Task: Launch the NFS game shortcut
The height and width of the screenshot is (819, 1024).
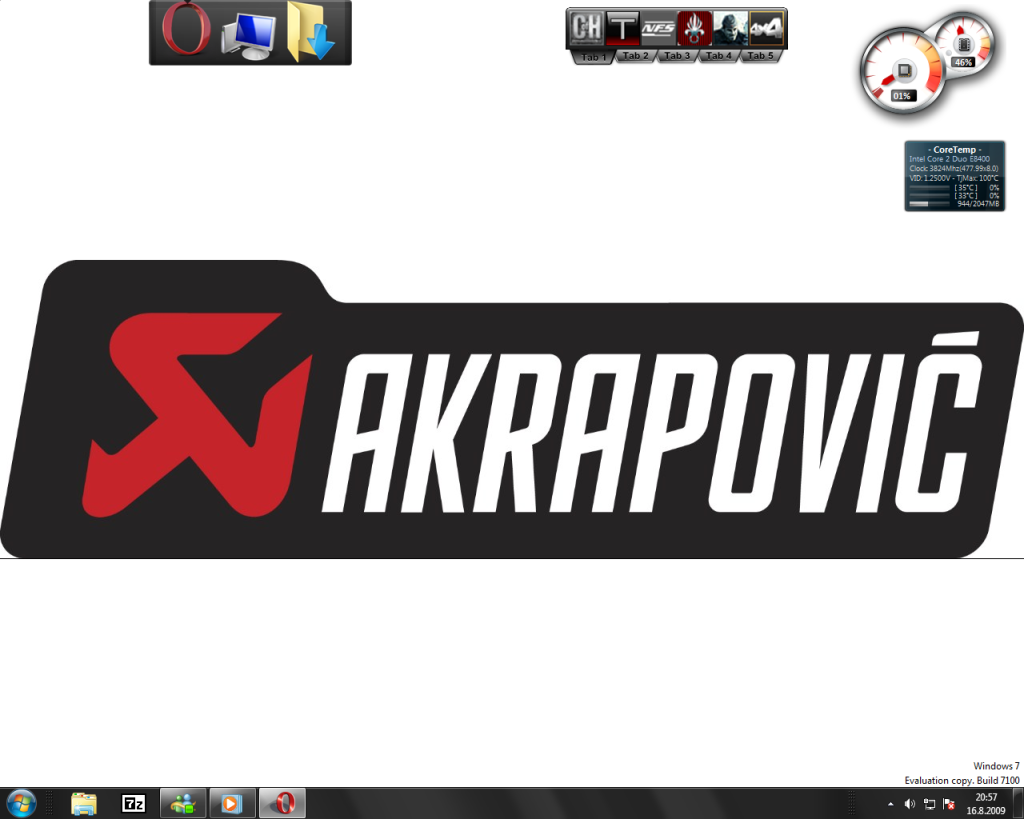Action: point(658,28)
